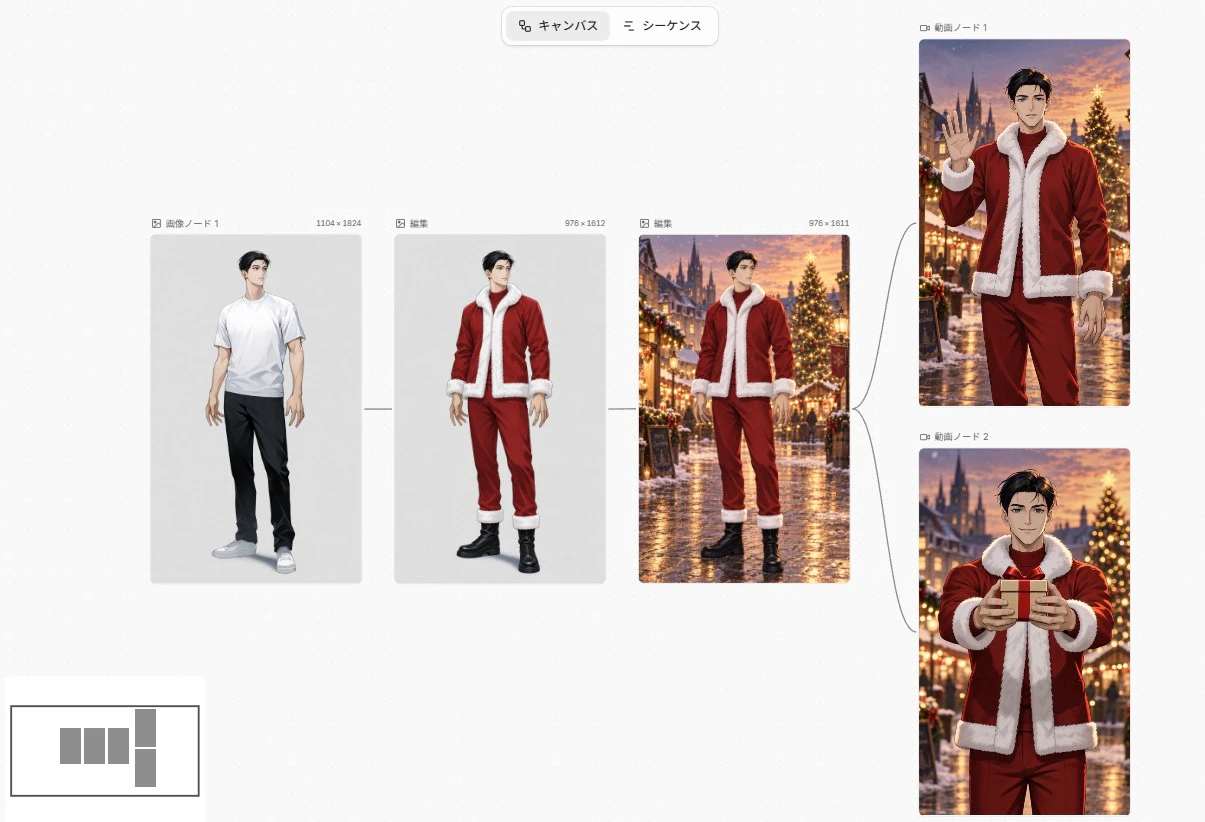Click the 1104 × 1824 dimension text
Screen dimensions: 1205x822
pos(338,224)
